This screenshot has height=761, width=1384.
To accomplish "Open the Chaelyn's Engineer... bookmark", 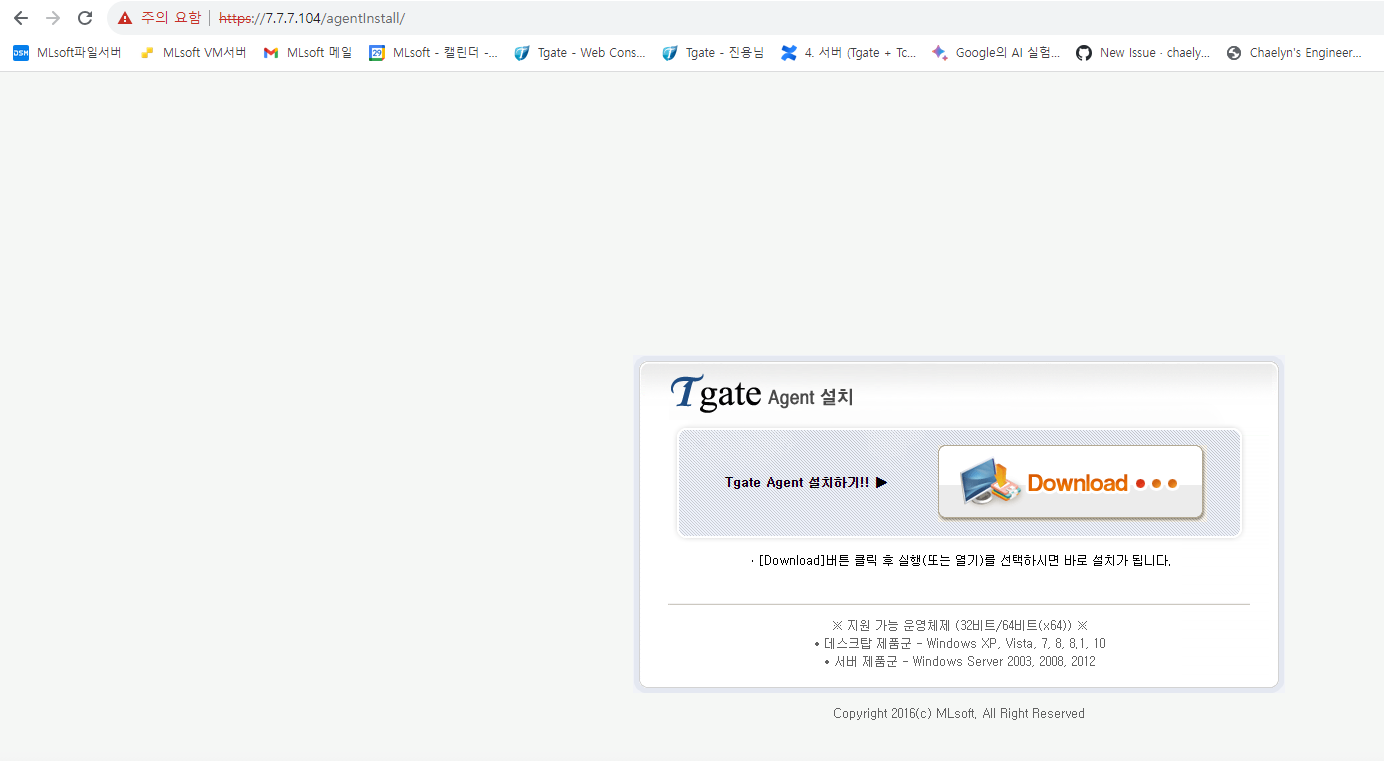I will (1294, 53).
